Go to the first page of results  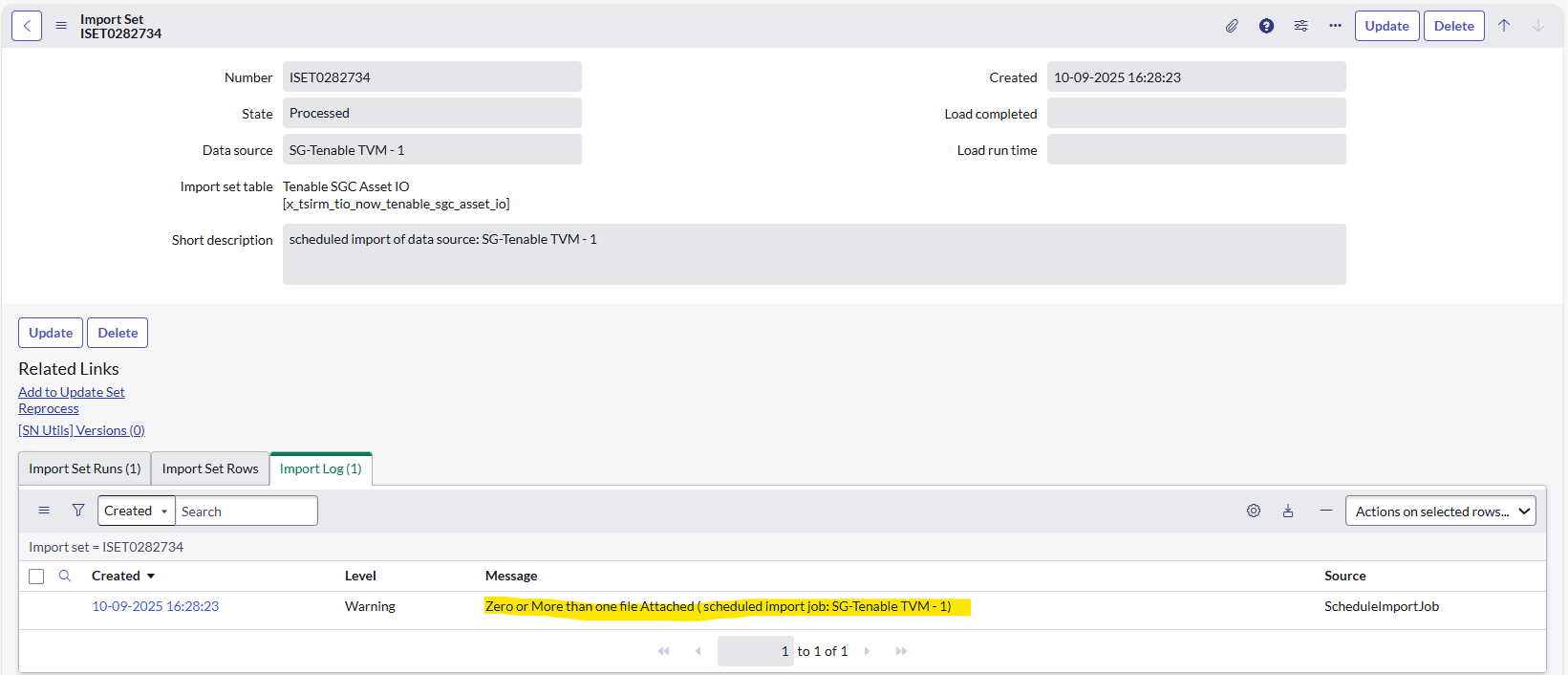click(x=664, y=651)
